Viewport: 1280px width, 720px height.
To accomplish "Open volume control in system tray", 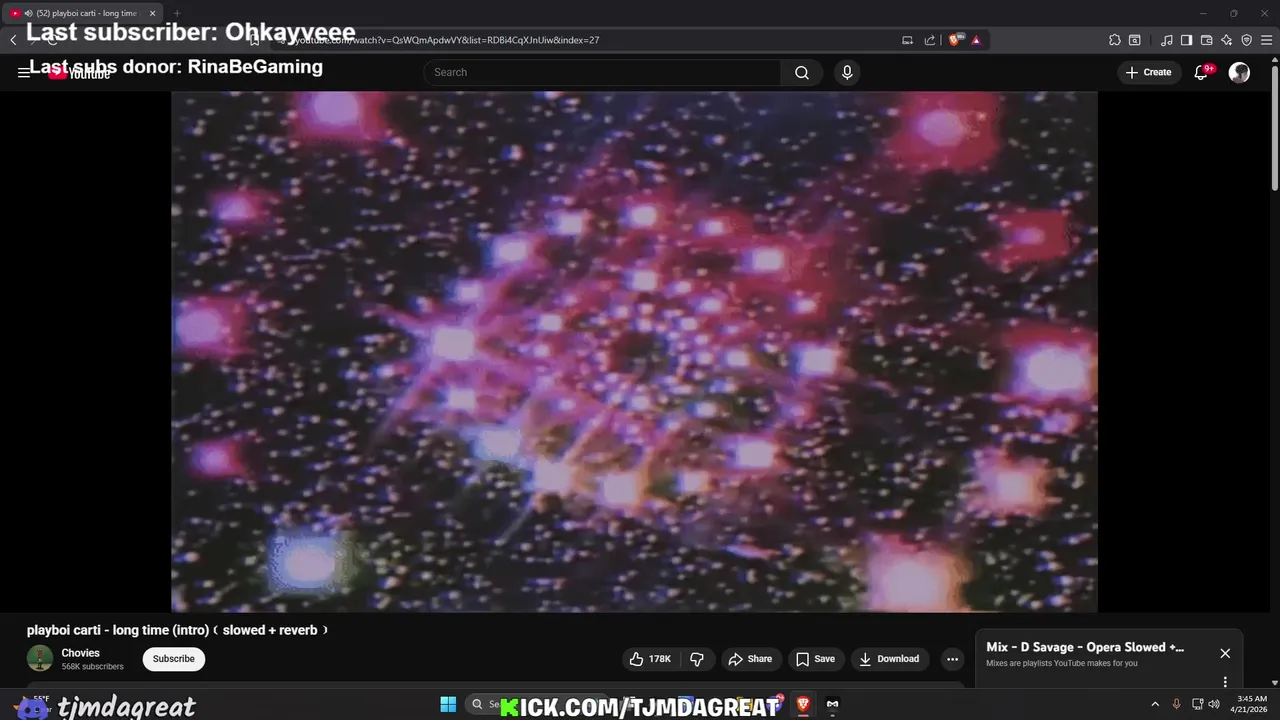I will coord(1214,704).
